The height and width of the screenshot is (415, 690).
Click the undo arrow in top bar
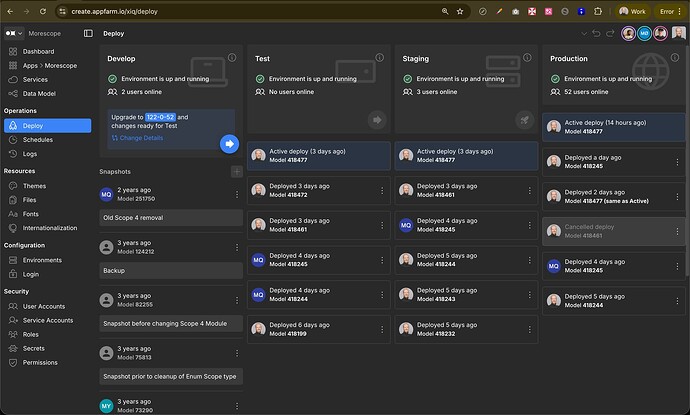[596, 33]
